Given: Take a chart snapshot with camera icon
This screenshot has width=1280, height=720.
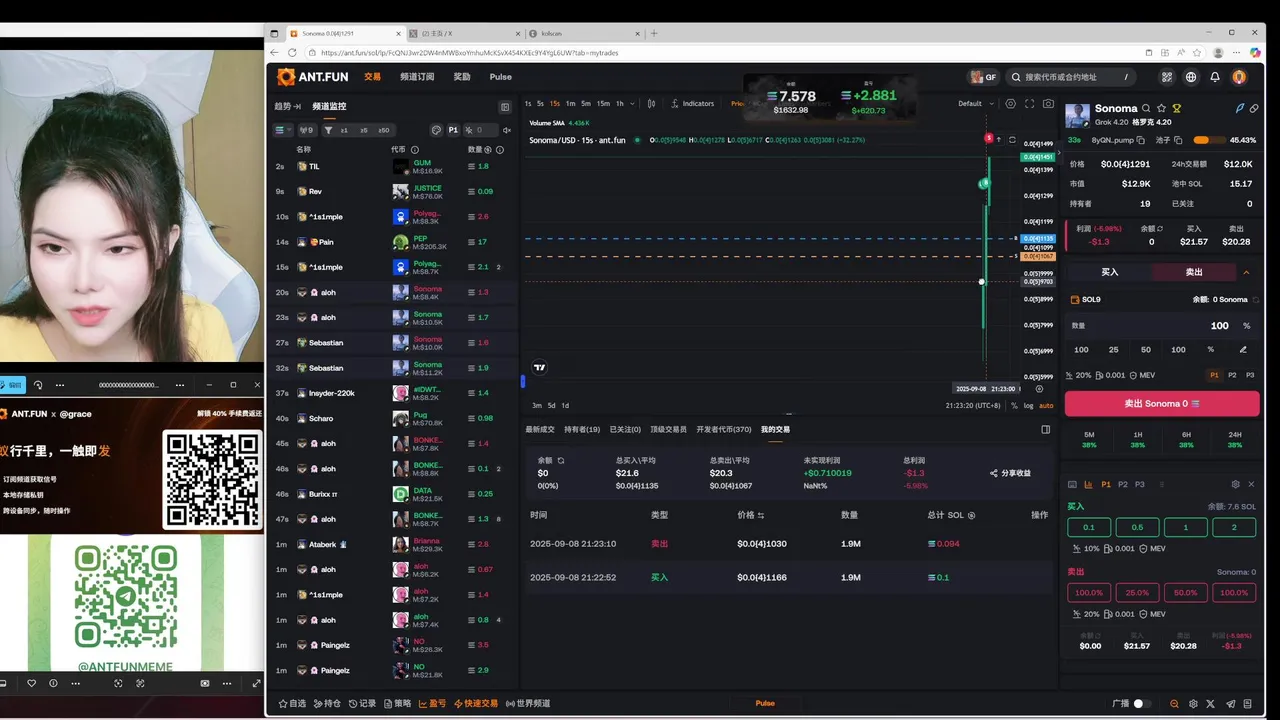Looking at the screenshot, I should click(1048, 103).
